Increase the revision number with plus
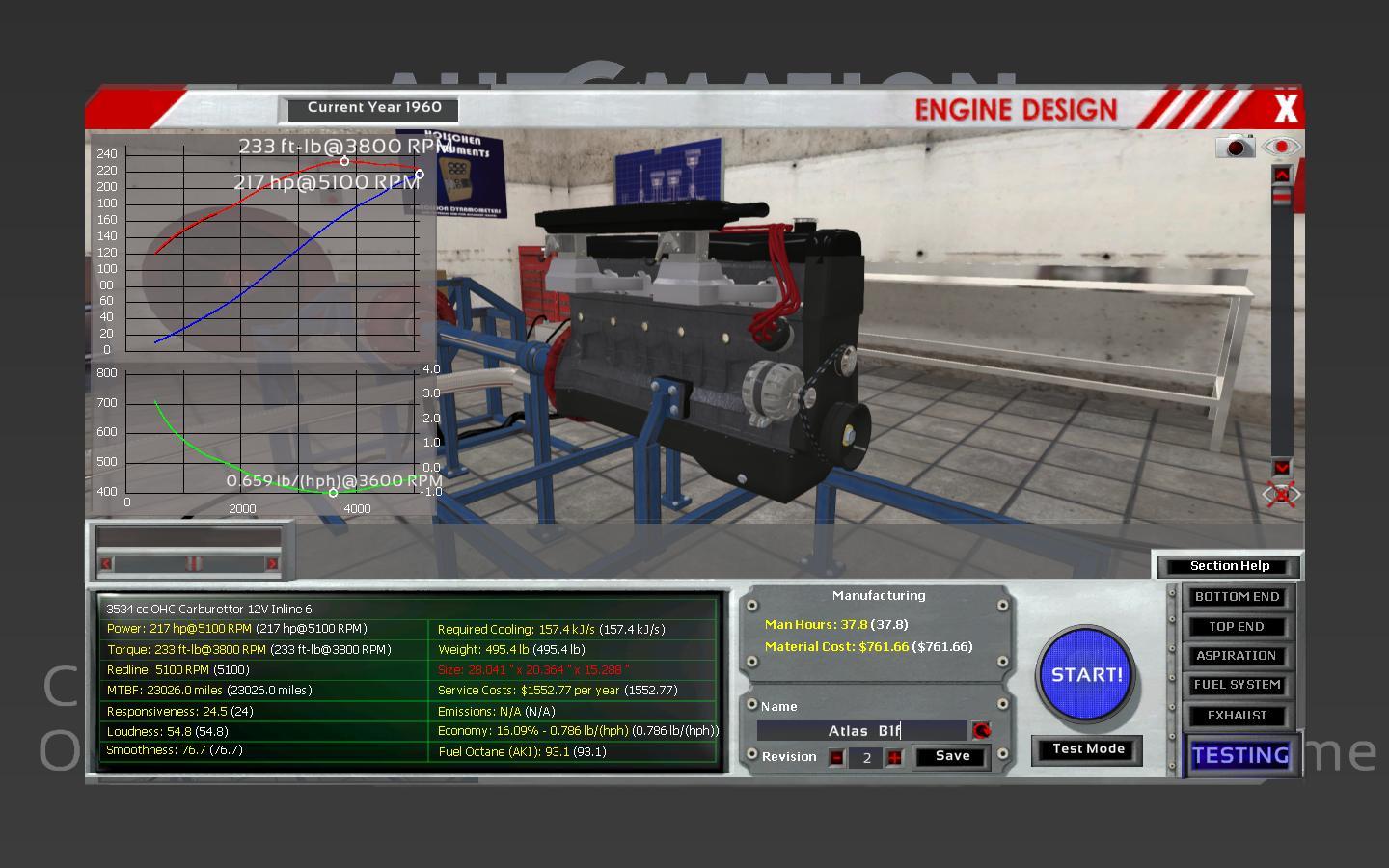This screenshot has height=868, width=1389. tap(894, 758)
